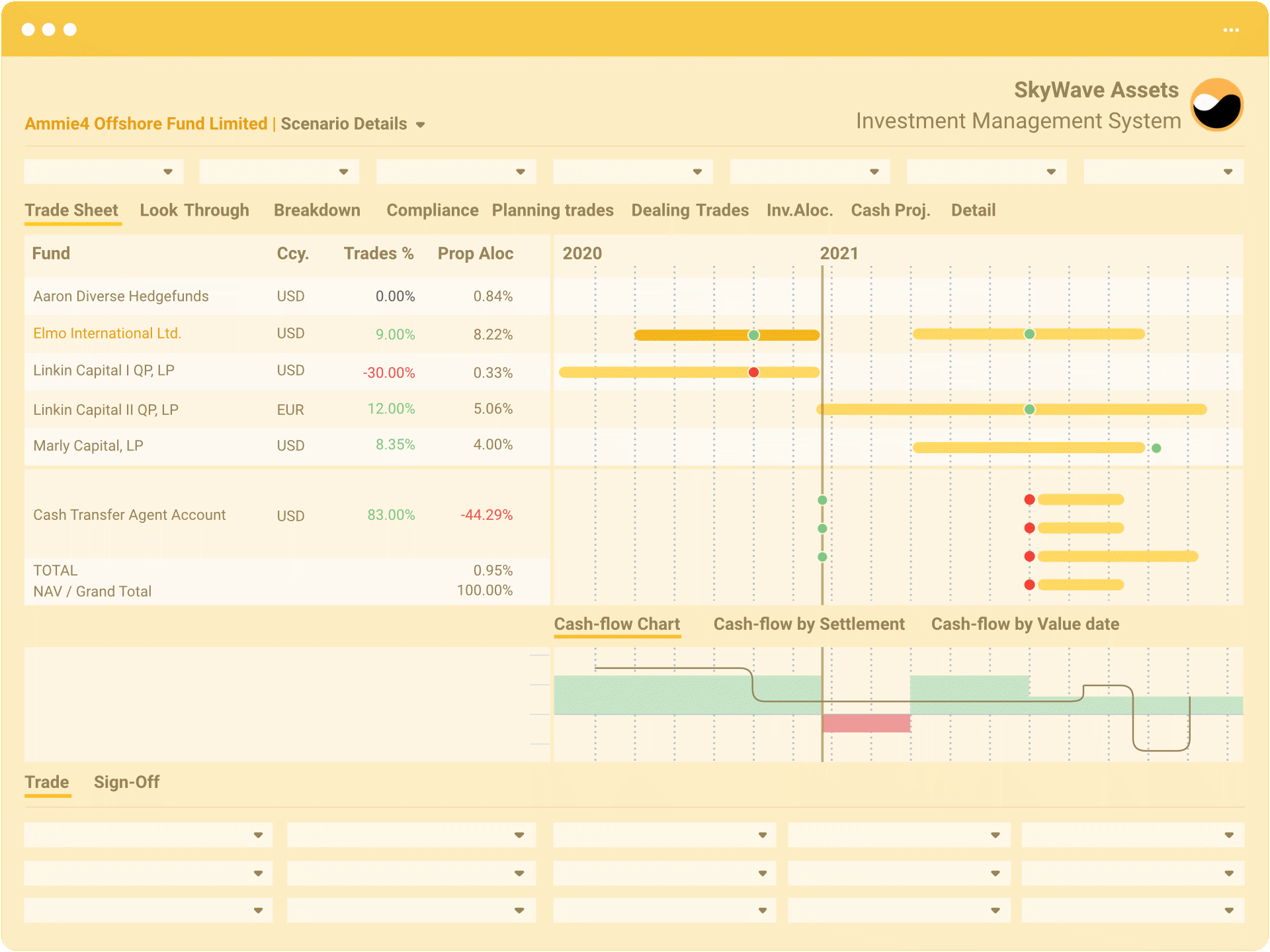Click red marker on Linkin Capital I bar
Viewport: 1270px width, 952px height.
click(x=753, y=372)
